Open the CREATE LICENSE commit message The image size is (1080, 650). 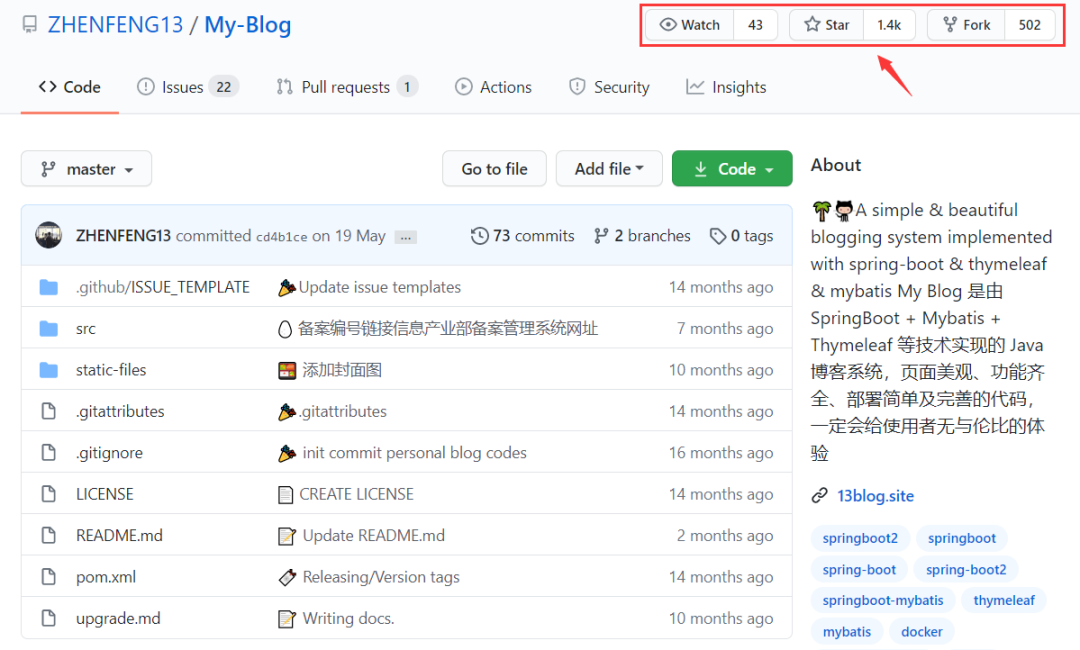[x=356, y=494]
